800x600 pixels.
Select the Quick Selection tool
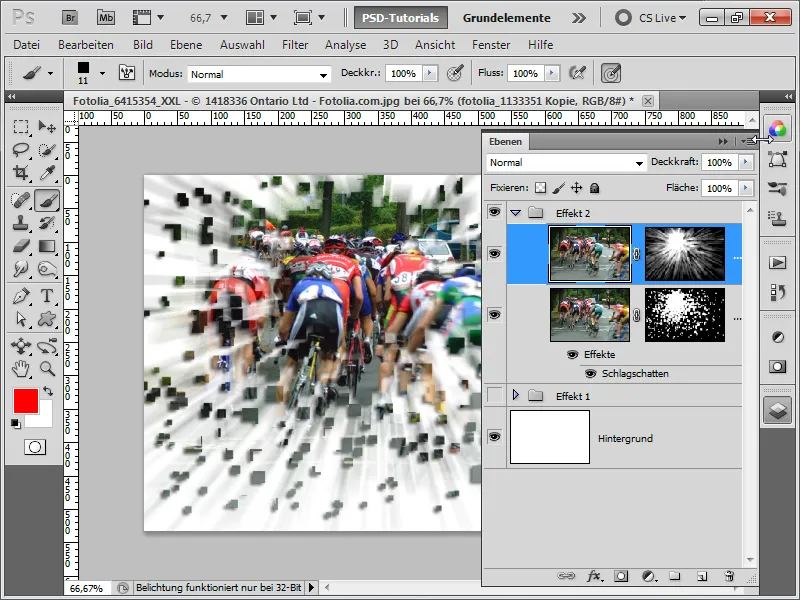(x=47, y=150)
